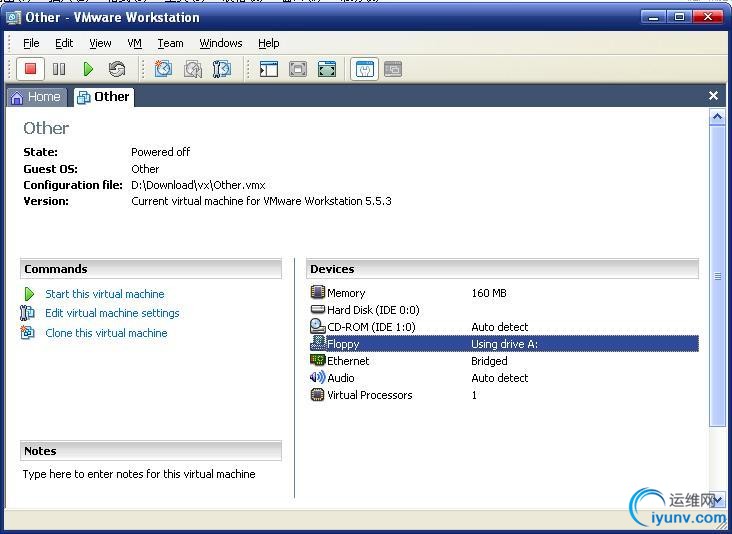Viewport: 732px width, 534px height.
Task: Click the Reset virtual machine toolbar icon
Action: (x=117, y=70)
